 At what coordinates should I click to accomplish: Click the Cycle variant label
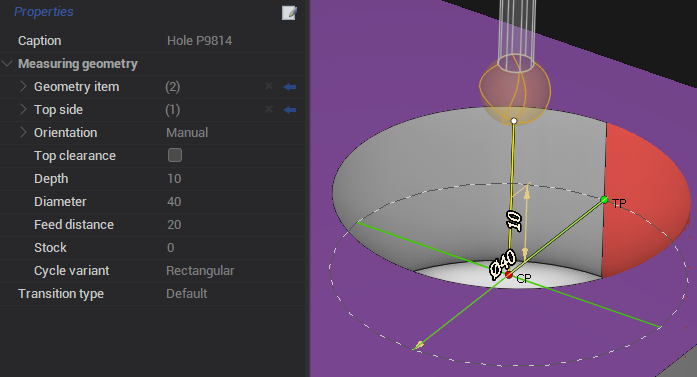pyautogui.click(x=72, y=271)
